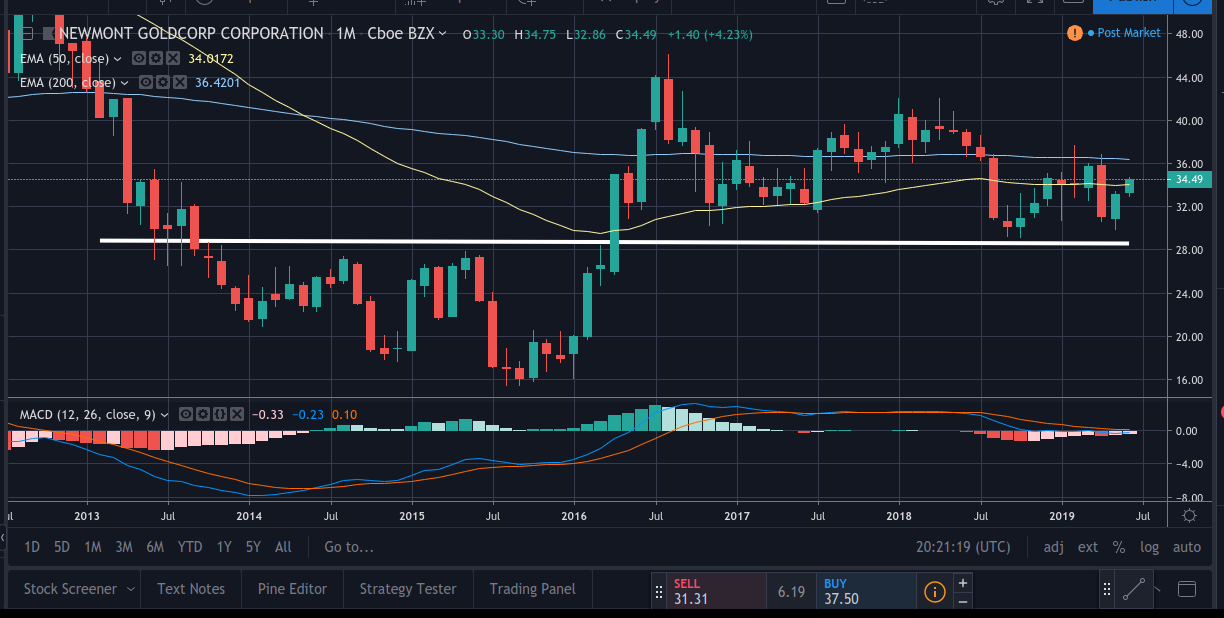
Task: Show All date range
Action: coord(283,547)
